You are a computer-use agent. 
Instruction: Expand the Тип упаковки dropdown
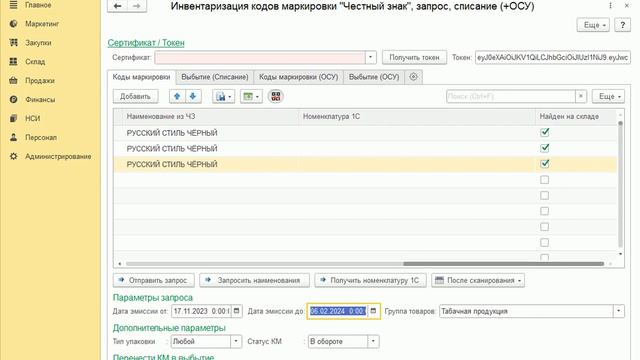click(x=236, y=341)
